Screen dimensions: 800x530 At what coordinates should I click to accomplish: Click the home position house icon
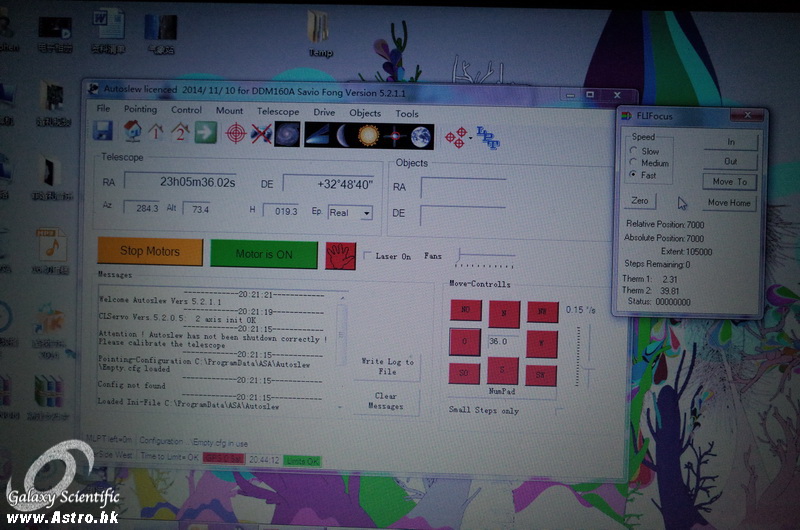click(131, 132)
